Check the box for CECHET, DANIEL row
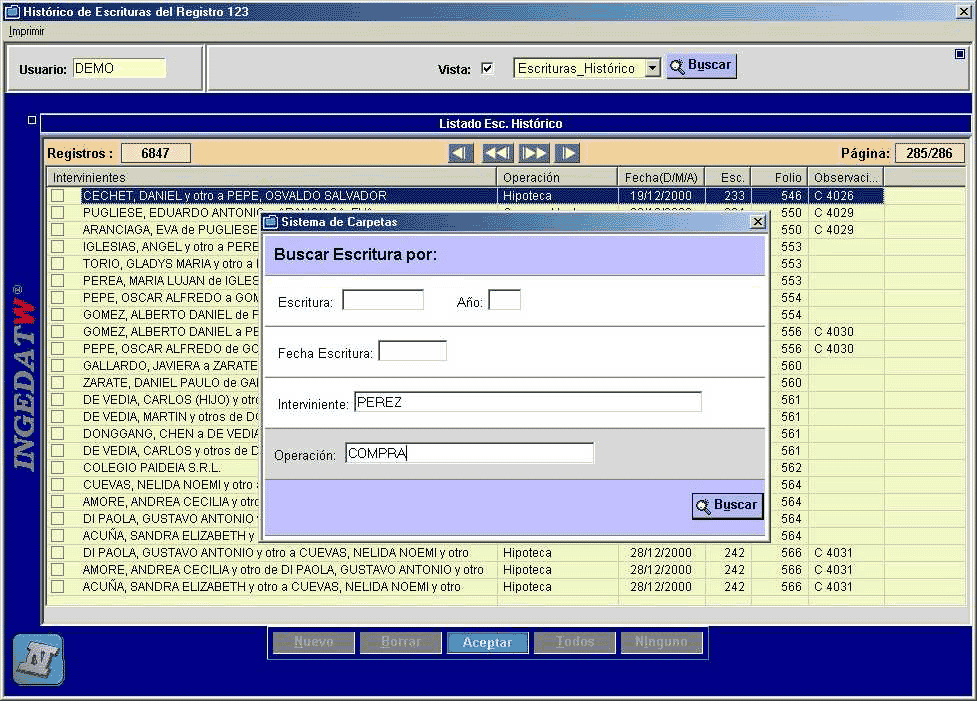Viewport: 977px width, 701px height. [x=58, y=196]
